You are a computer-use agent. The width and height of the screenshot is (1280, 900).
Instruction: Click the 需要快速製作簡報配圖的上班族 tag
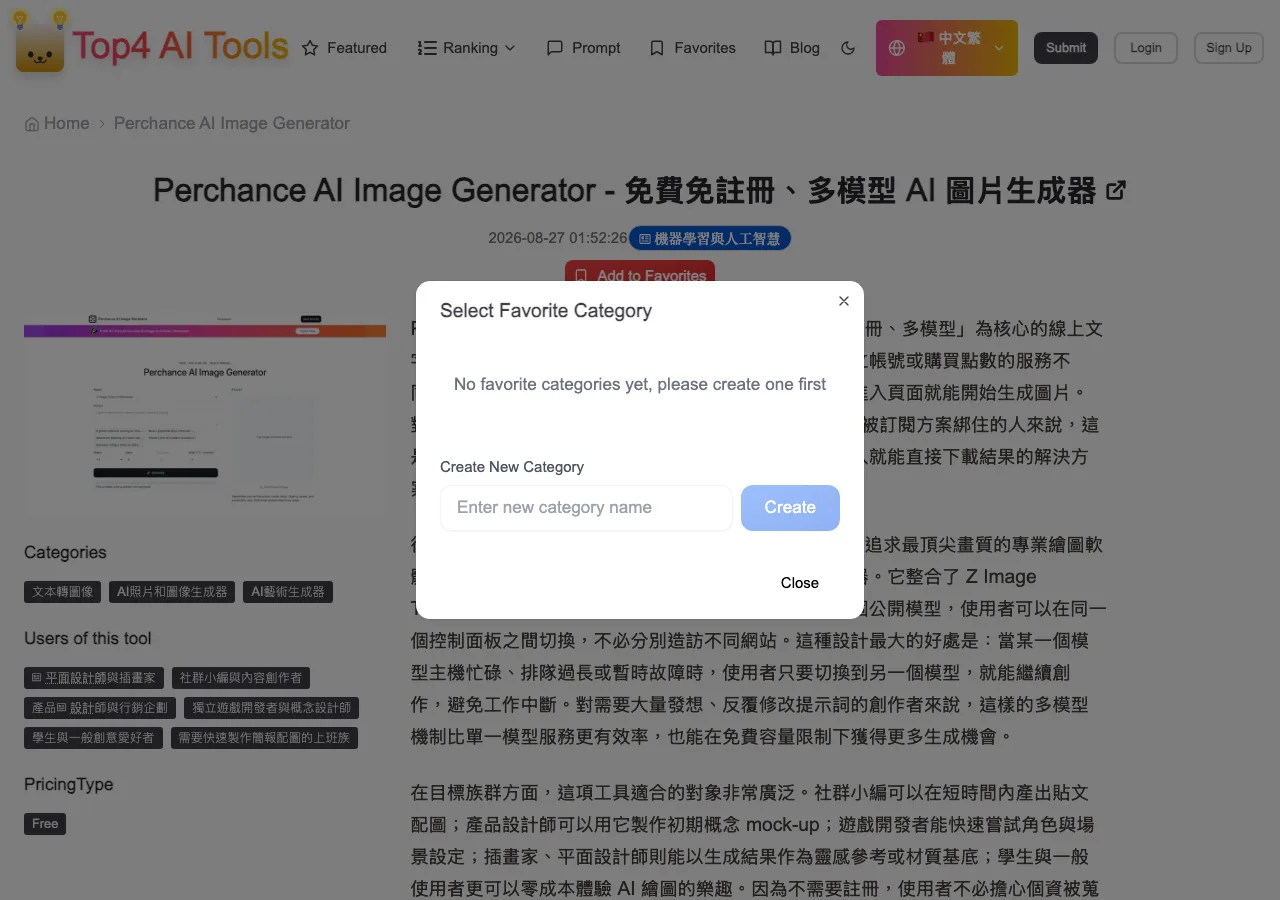pyautogui.click(x=264, y=738)
